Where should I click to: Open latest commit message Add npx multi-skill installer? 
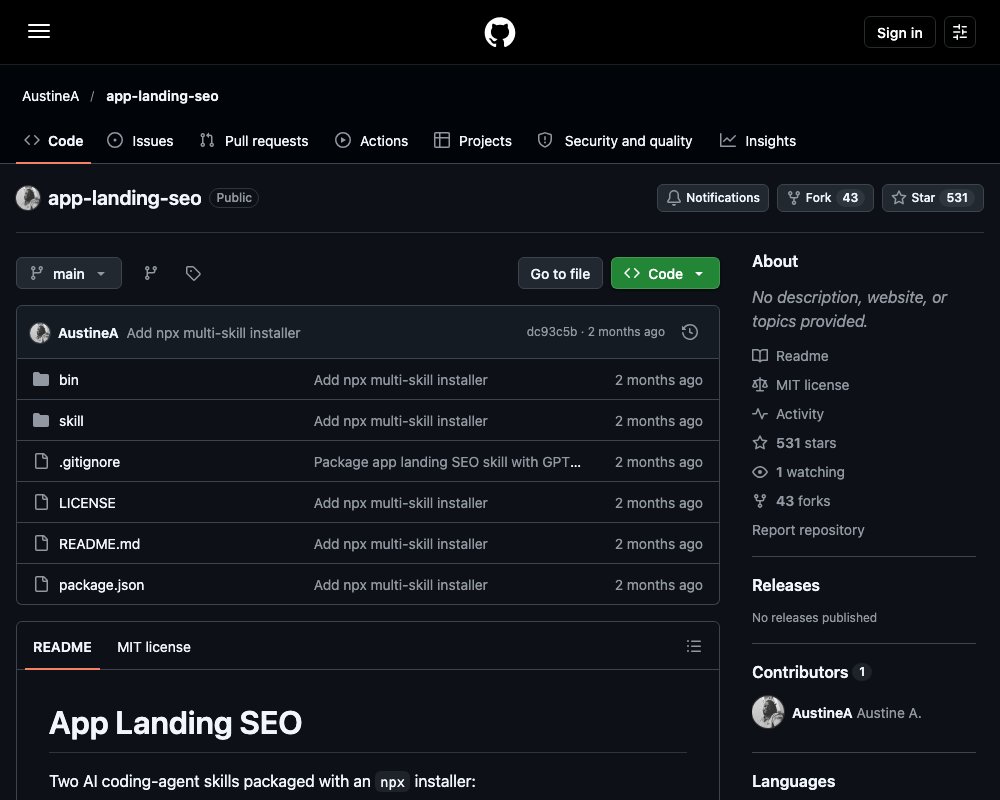click(213, 333)
